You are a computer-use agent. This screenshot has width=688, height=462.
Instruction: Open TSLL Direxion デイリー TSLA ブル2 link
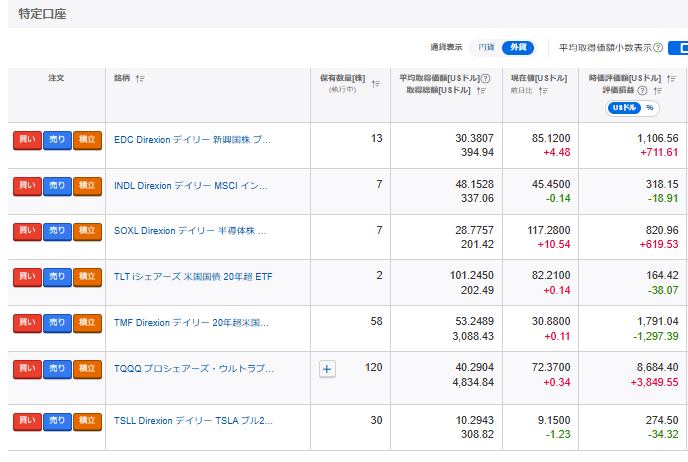tap(193, 421)
